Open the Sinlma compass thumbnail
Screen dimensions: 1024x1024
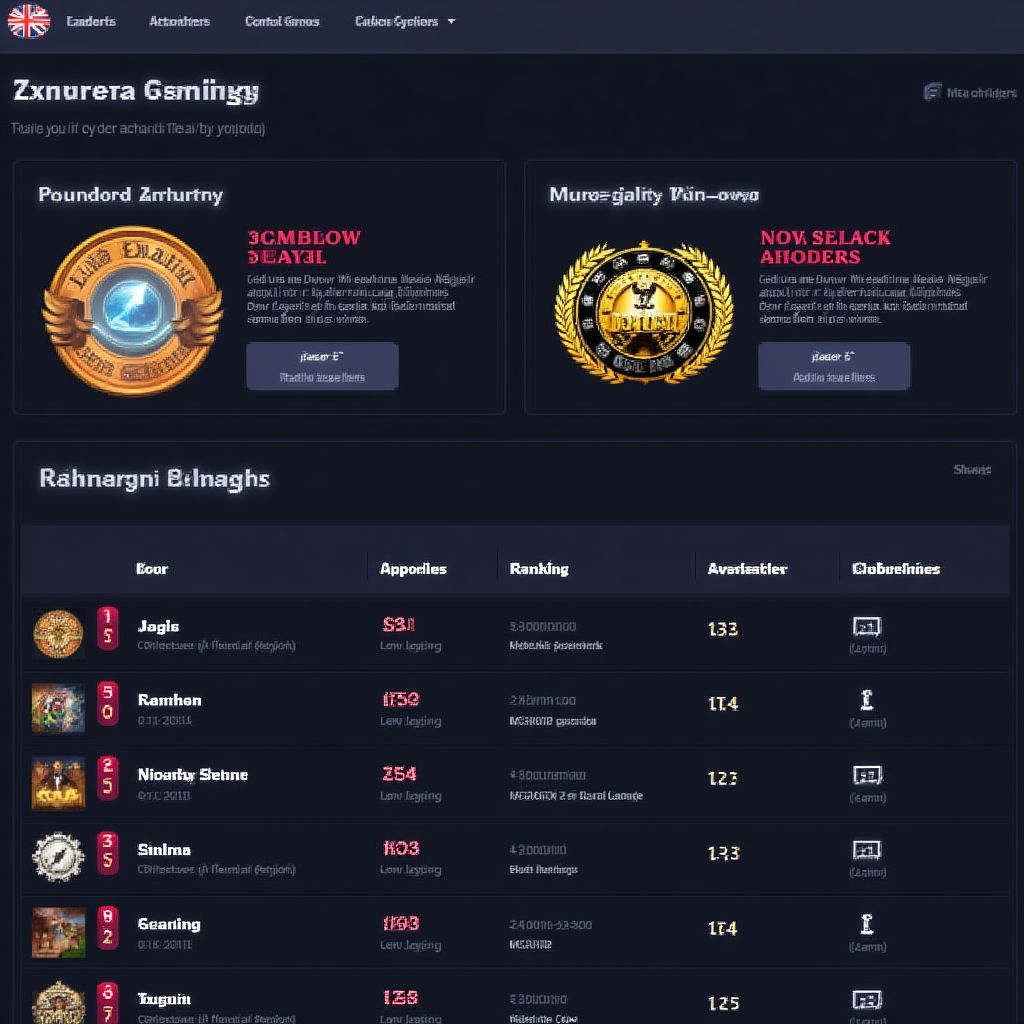point(58,857)
